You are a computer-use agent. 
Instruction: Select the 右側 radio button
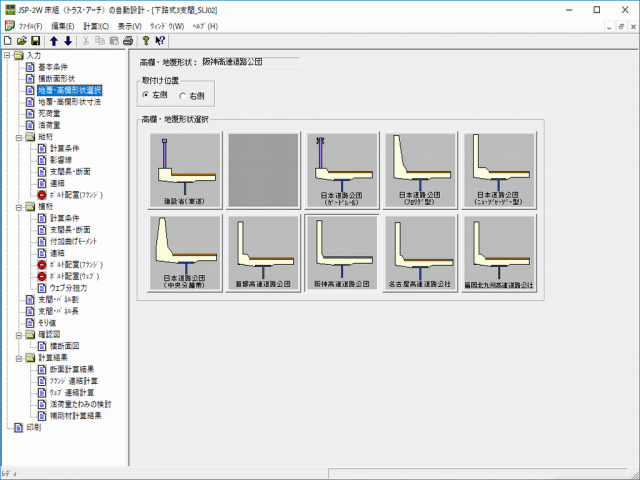tap(183, 95)
